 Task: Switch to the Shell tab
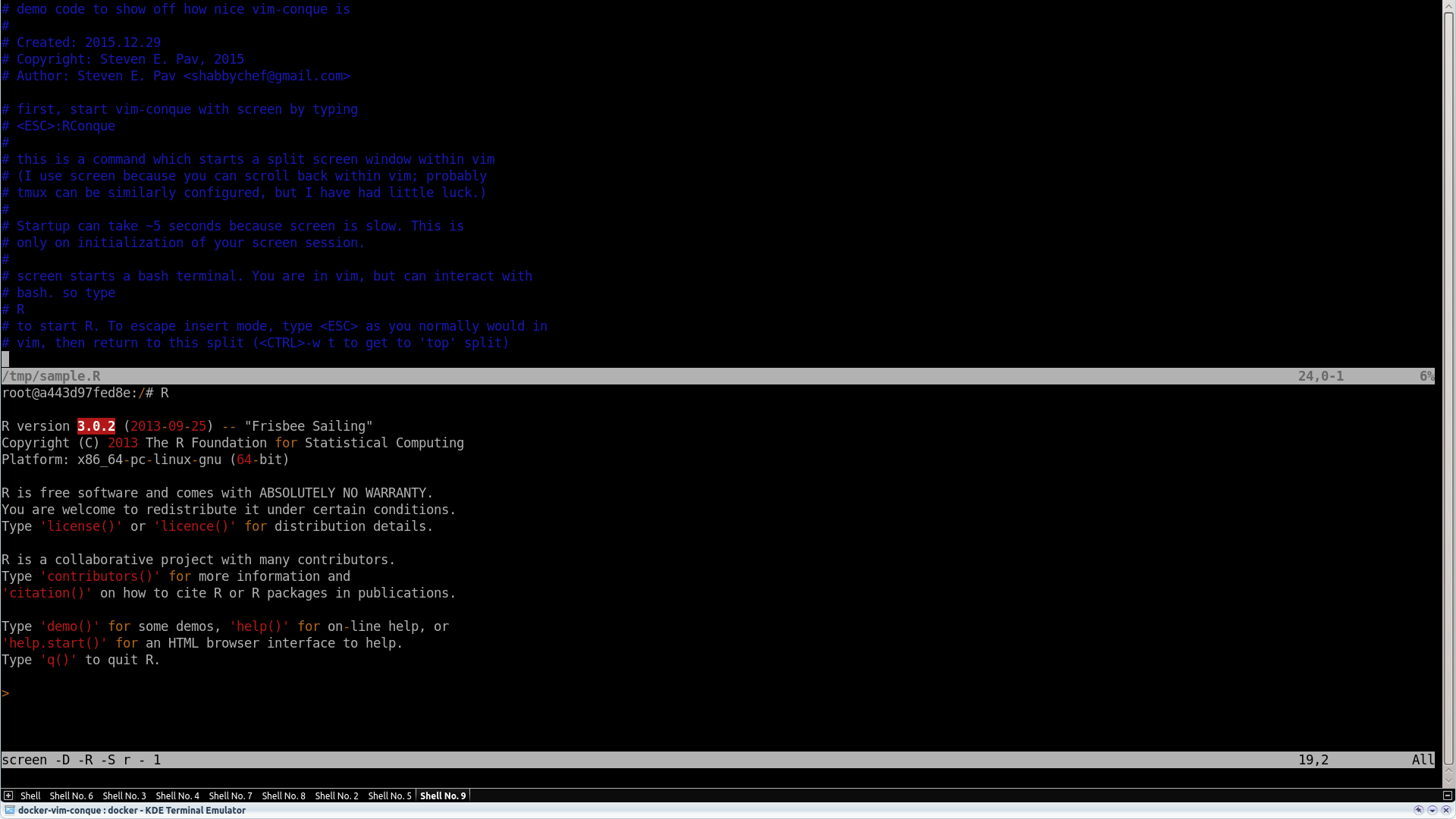click(x=30, y=795)
